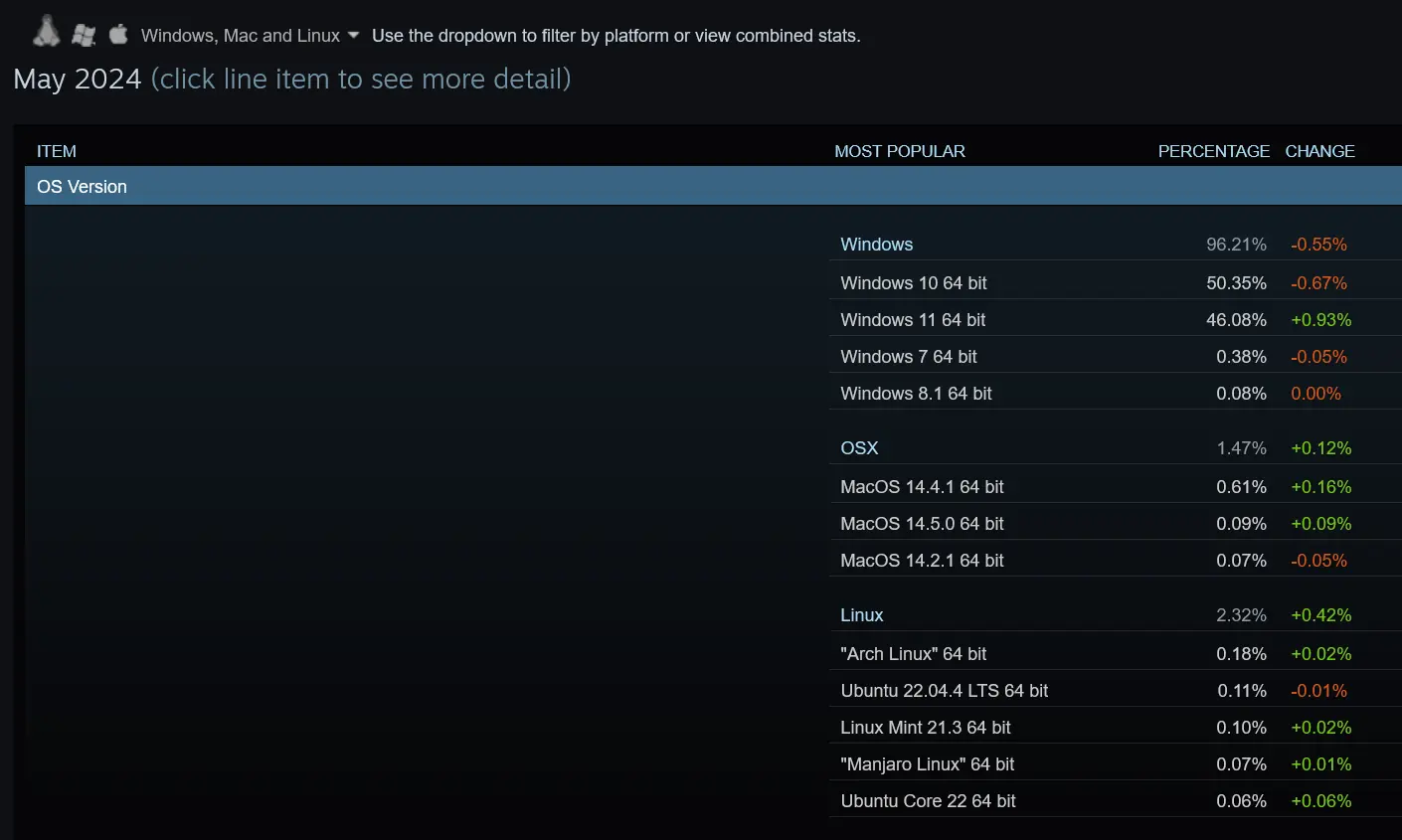
Task: Select the Windows 11 64 bit row
Action: pos(913,319)
